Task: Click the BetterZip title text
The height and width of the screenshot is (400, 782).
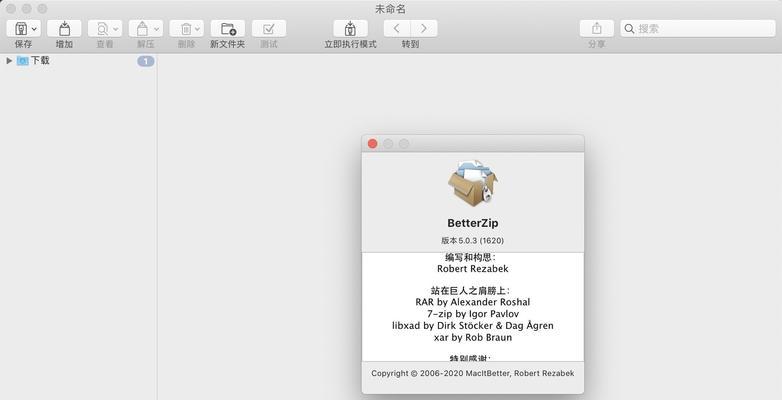Action: coord(472,223)
